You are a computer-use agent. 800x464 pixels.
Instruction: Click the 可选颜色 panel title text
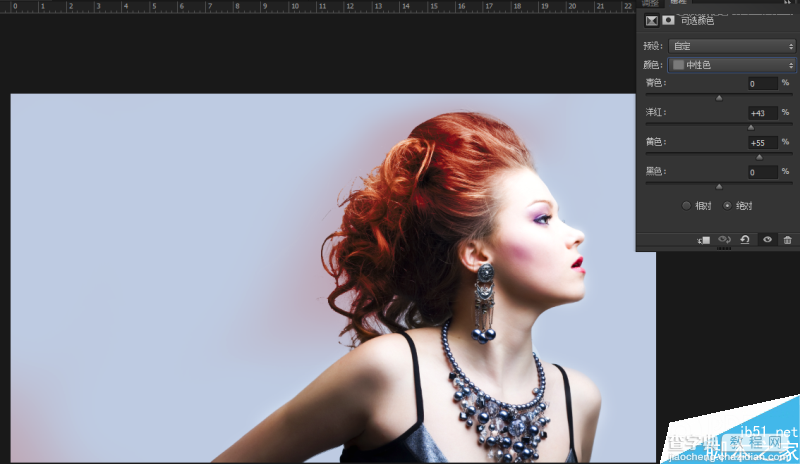point(697,21)
